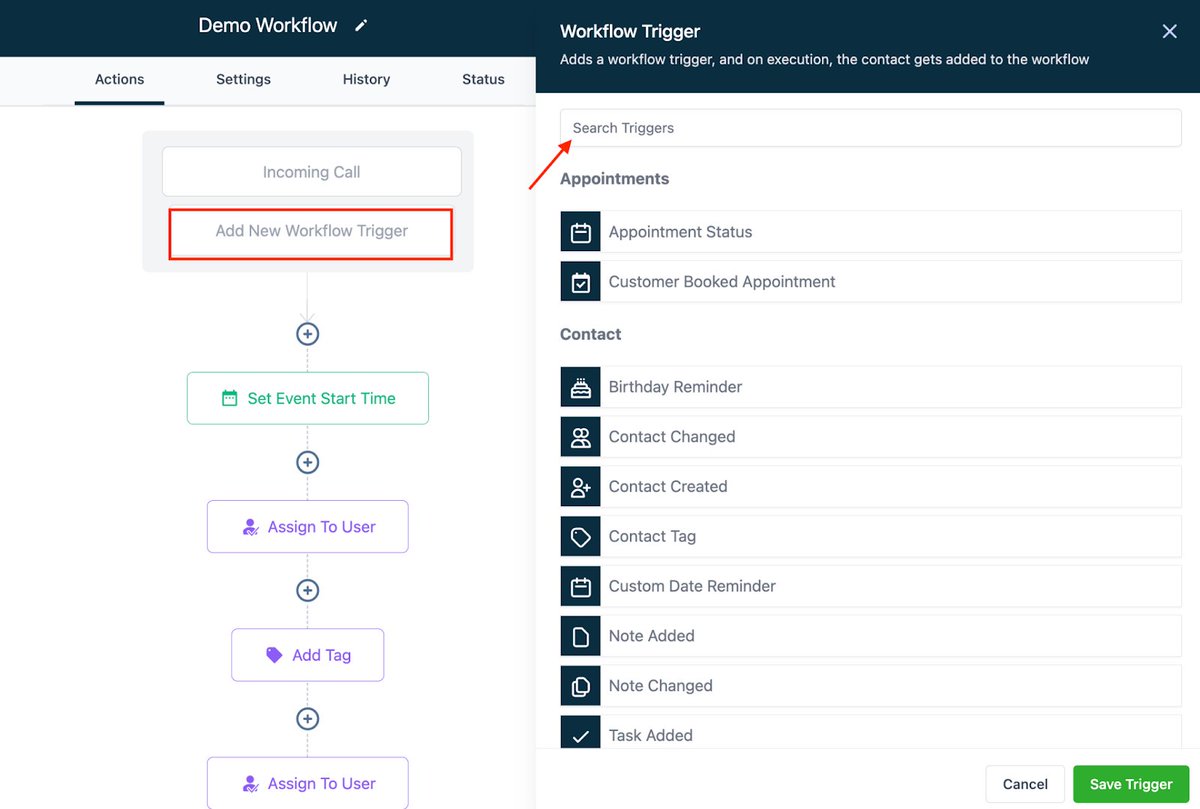Viewport: 1200px width, 809px height.
Task: Click plus icon below Set Event Start Time
Action: pos(308,462)
